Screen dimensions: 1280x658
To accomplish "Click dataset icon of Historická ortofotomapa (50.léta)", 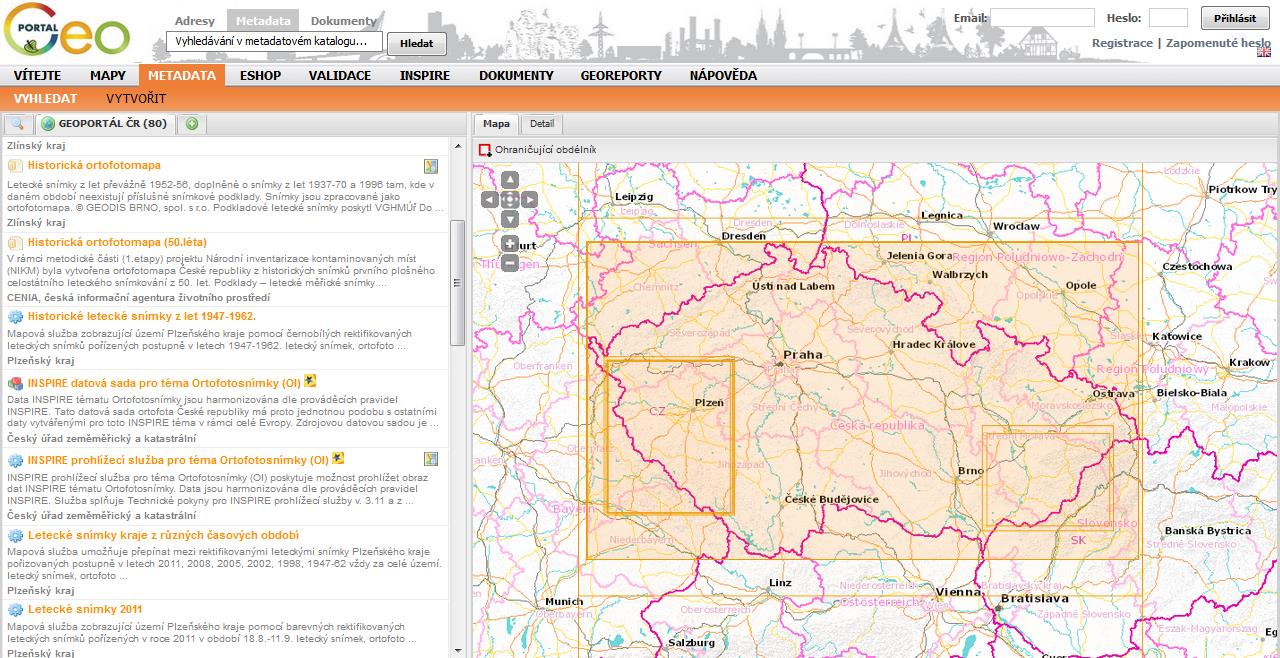I will (x=15, y=243).
